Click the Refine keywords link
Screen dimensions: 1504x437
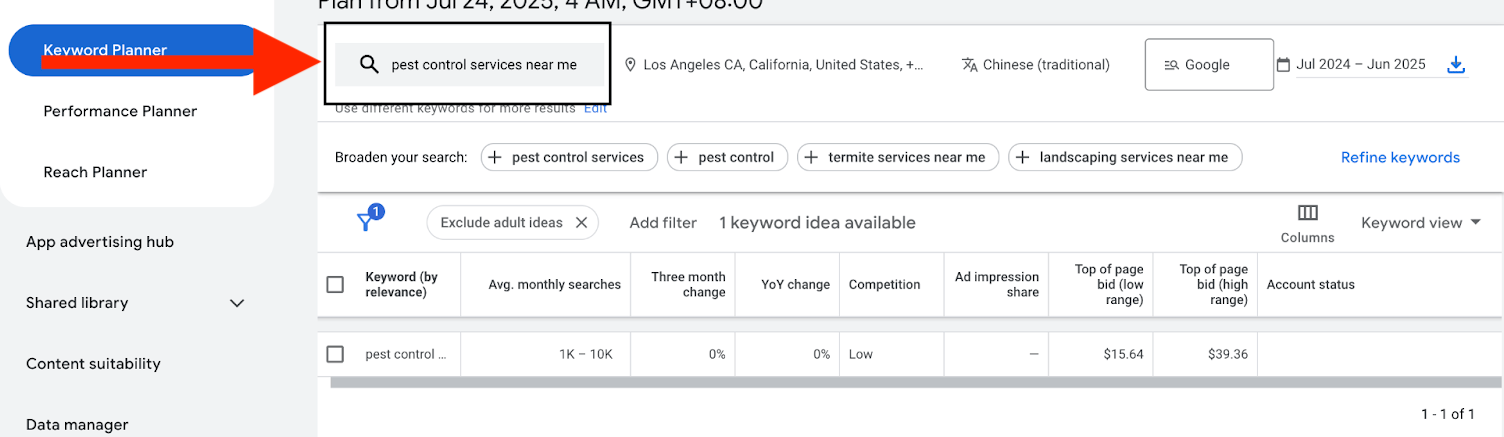1400,157
